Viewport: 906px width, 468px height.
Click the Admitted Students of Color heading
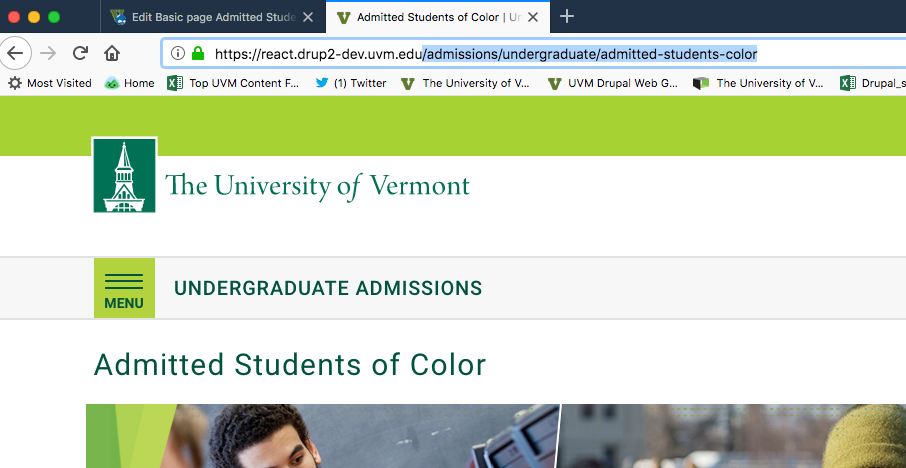[290, 365]
